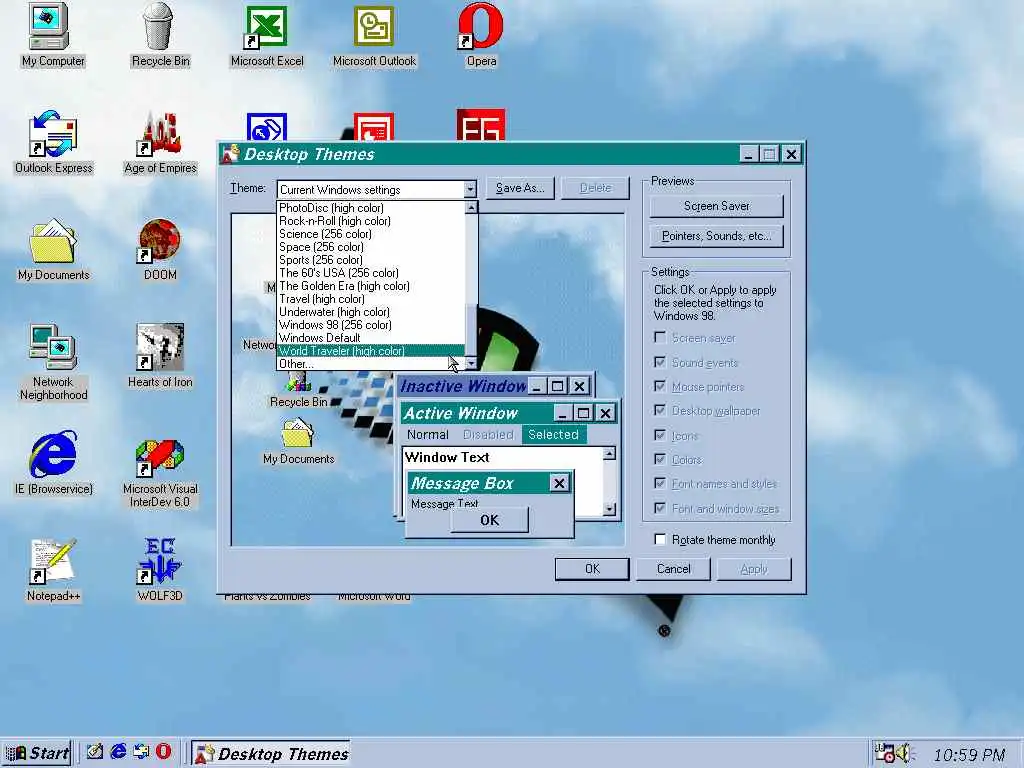Select the Age of Empires shortcut

click(x=160, y=142)
